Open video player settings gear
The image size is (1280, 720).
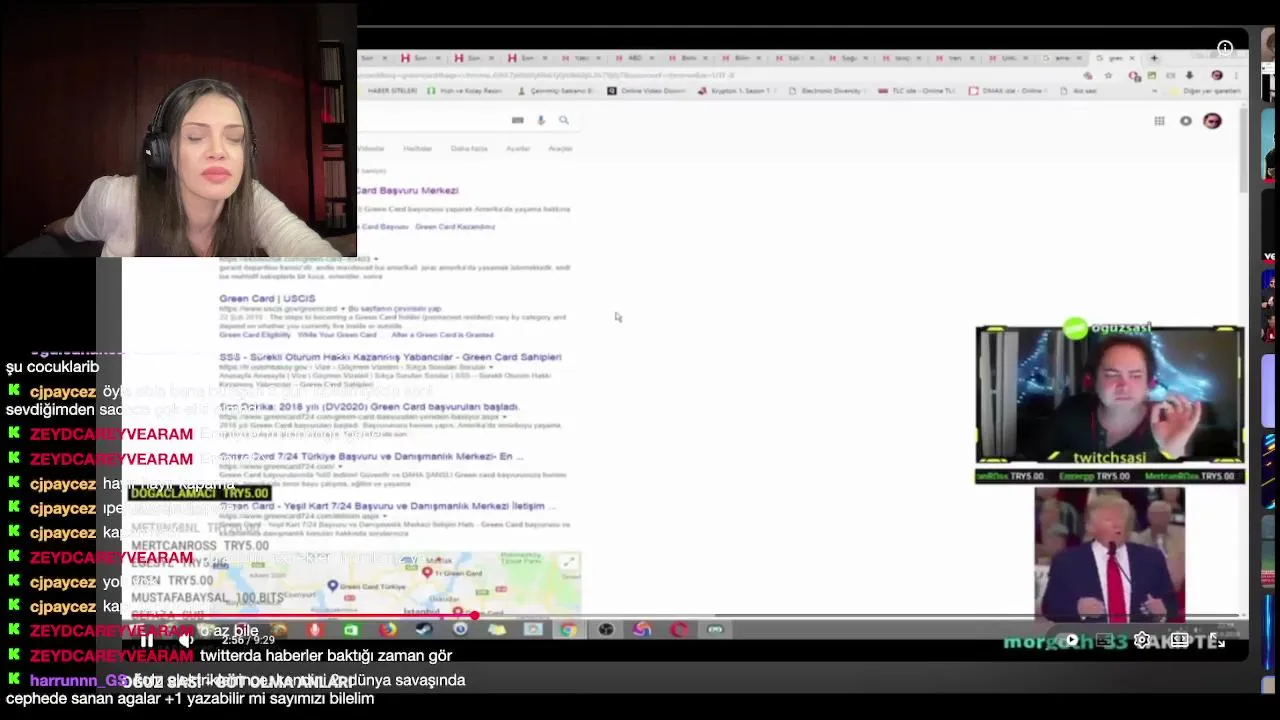pos(1142,640)
